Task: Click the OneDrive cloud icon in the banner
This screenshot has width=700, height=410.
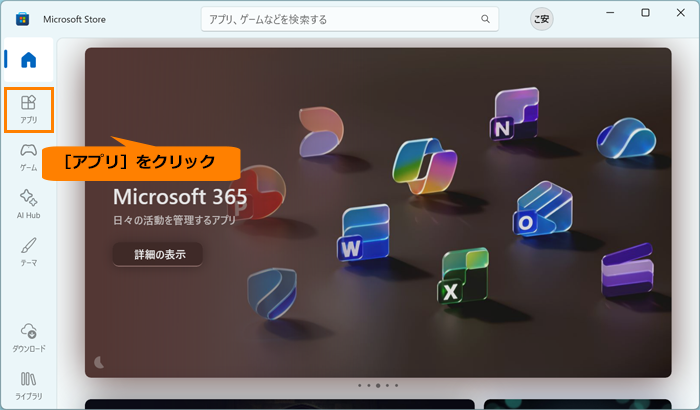Action: (x=626, y=138)
